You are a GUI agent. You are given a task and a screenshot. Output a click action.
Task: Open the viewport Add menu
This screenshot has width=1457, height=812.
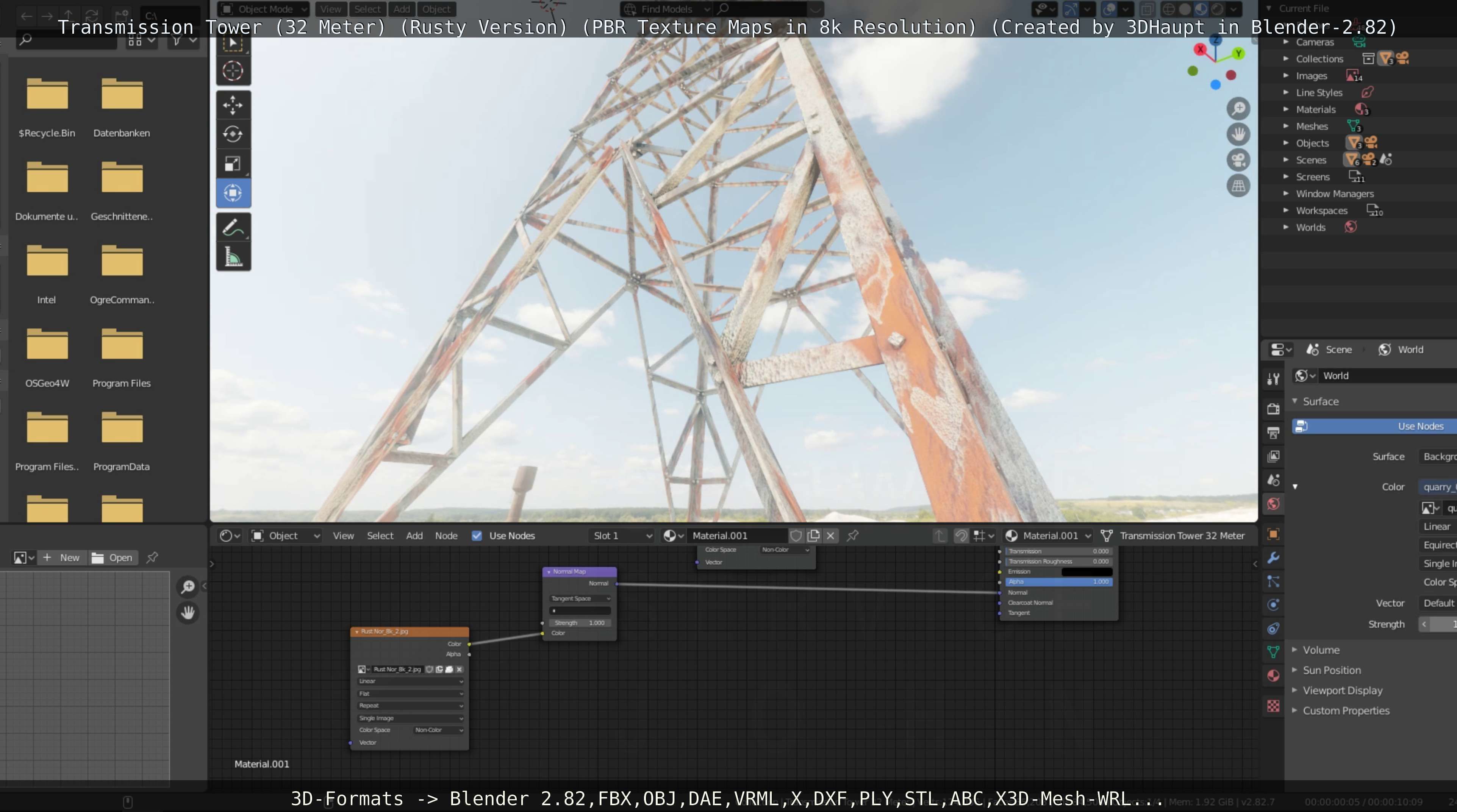click(402, 9)
